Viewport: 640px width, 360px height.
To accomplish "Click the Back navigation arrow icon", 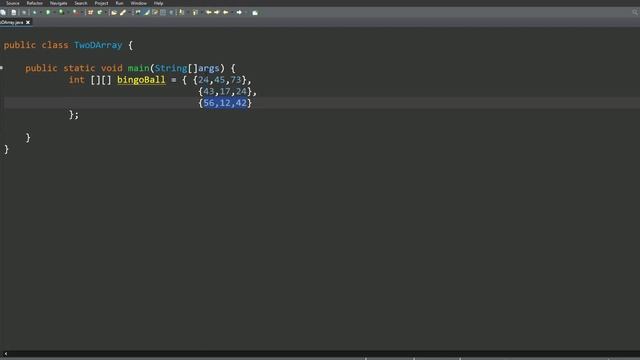I will tap(225, 12).
